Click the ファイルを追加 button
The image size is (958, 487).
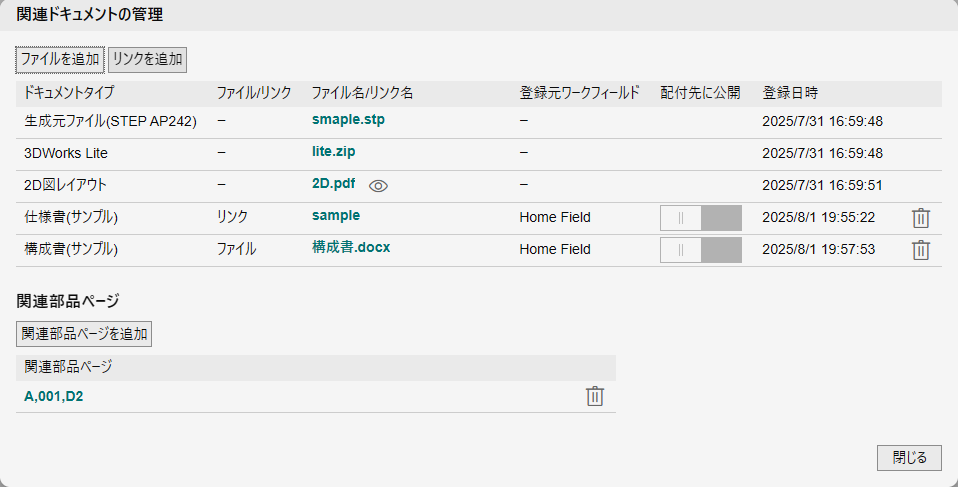[x=60, y=59]
